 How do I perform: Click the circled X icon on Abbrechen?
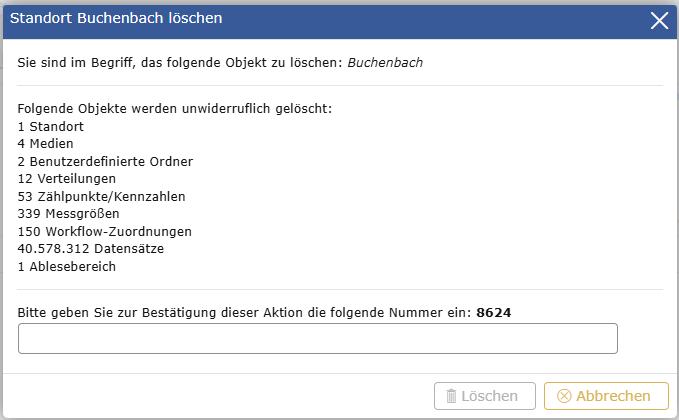coord(564,396)
